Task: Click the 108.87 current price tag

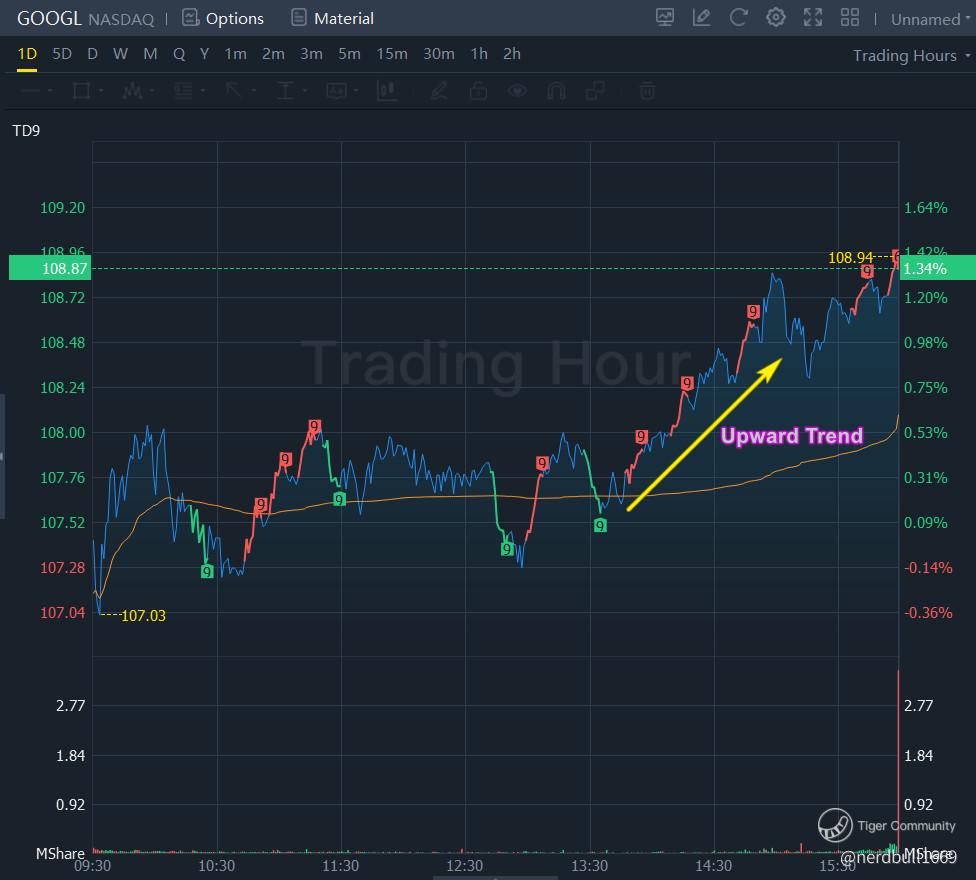Action: pos(50,268)
